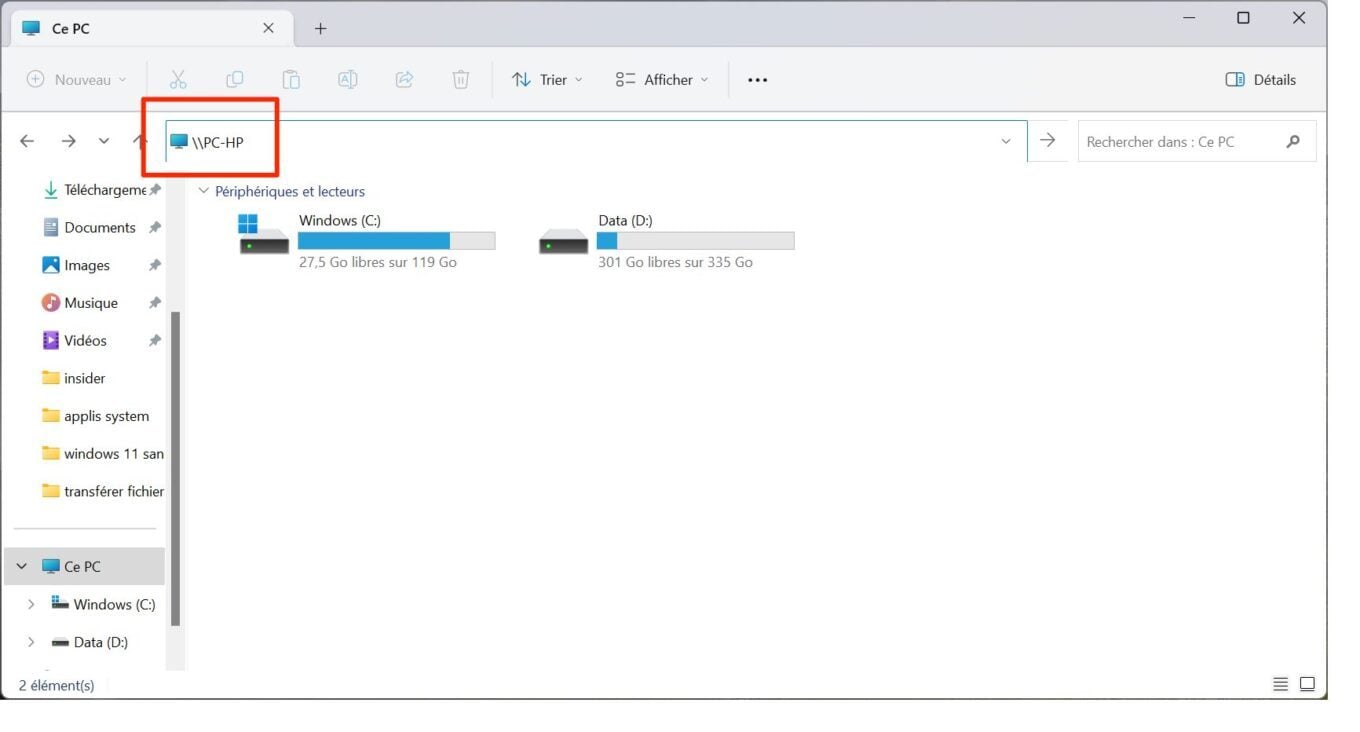Click the Delete trash icon
Viewport: 1360px width, 732px height.
pos(461,79)
